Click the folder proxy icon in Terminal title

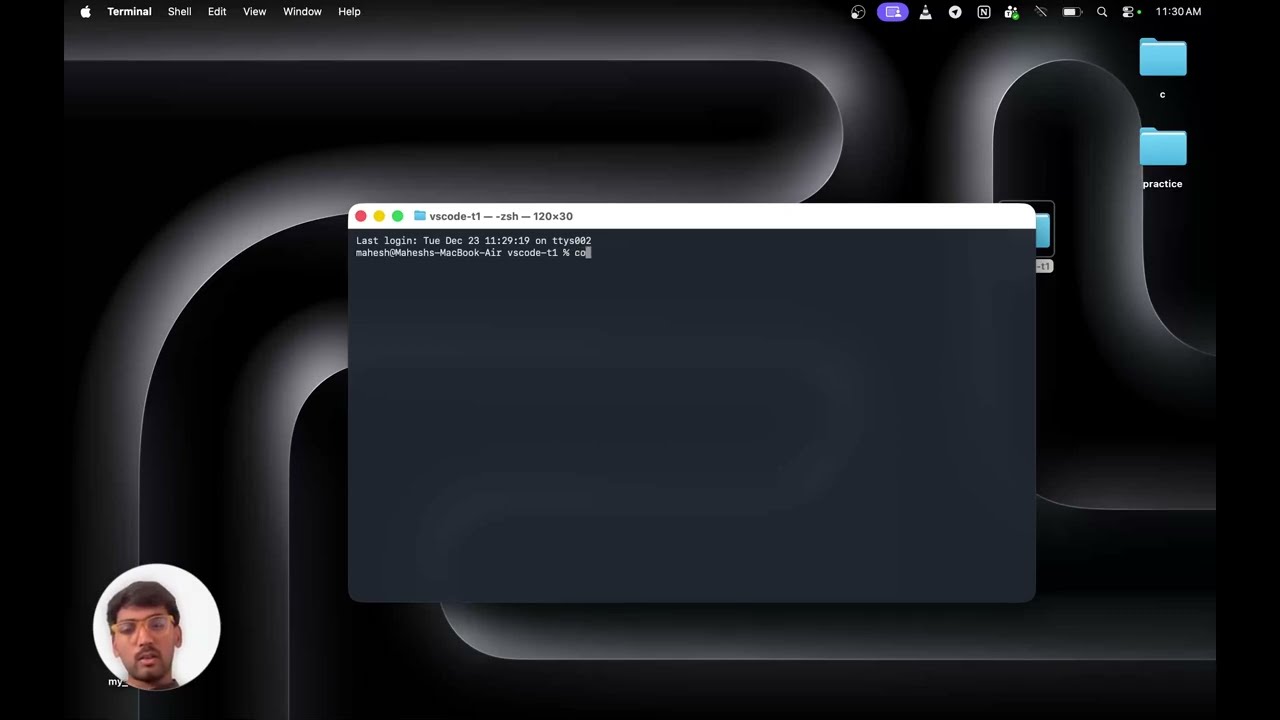420,216
